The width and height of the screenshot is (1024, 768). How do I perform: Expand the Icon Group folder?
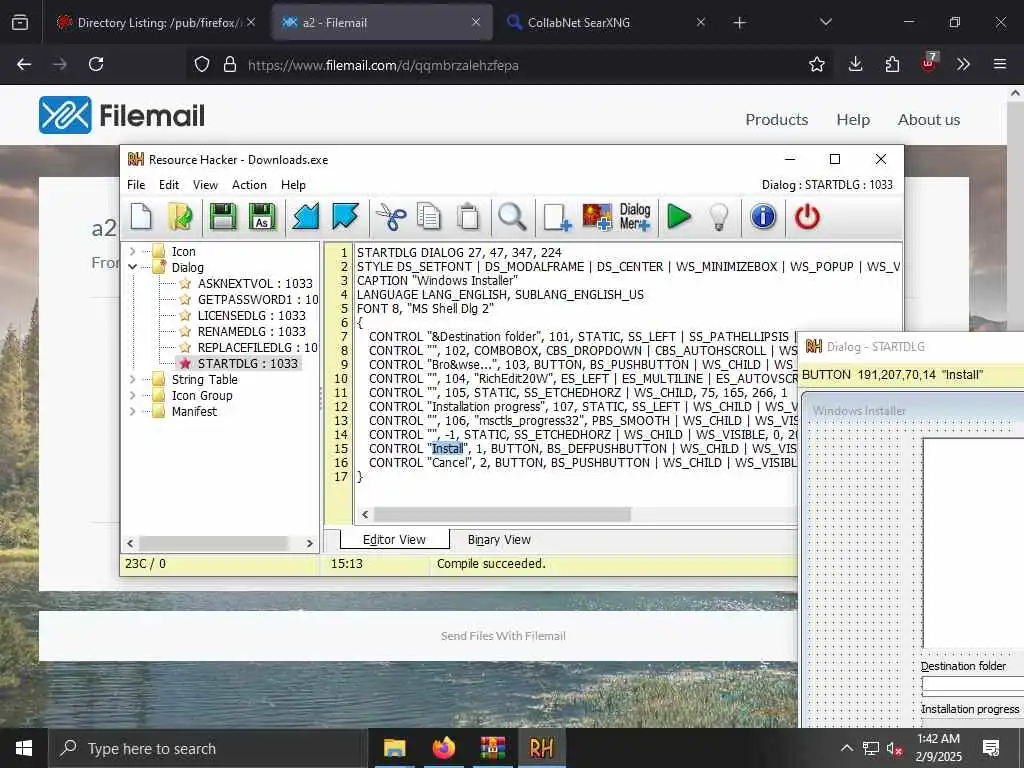click(x=133, y=395)
